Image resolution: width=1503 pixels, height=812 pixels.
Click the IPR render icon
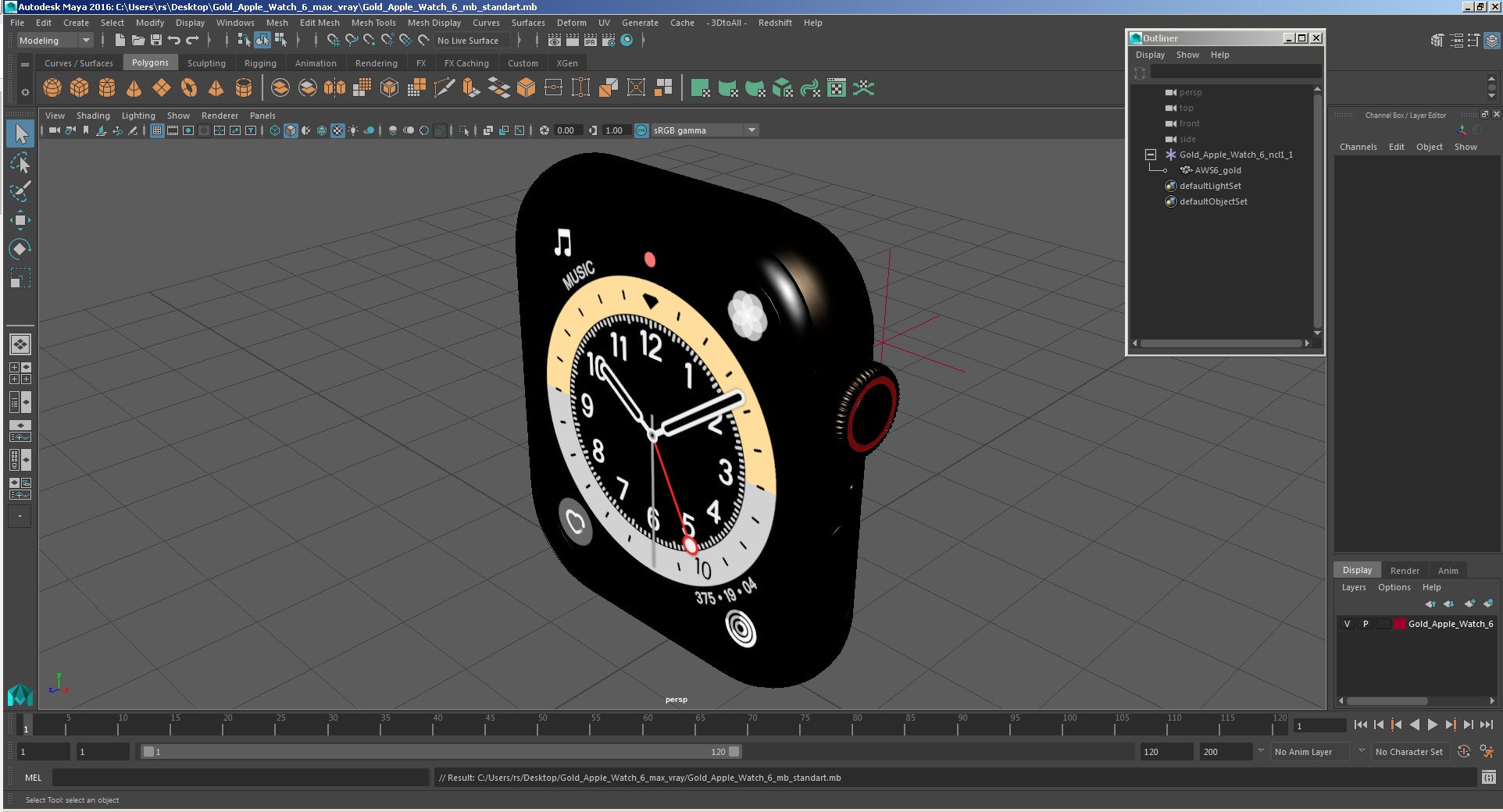tap(591, 40)
